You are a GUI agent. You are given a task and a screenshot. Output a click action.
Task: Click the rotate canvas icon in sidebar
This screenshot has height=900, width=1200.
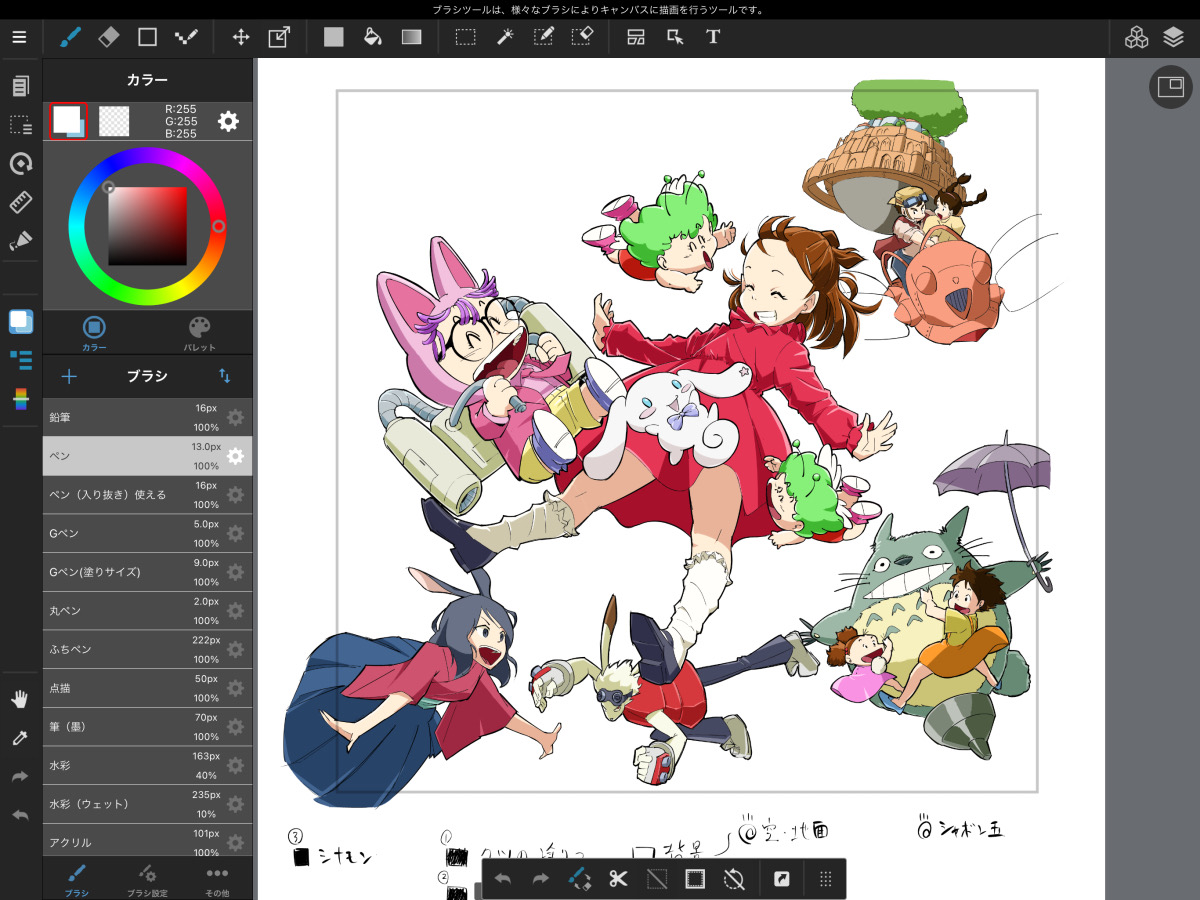20,163
